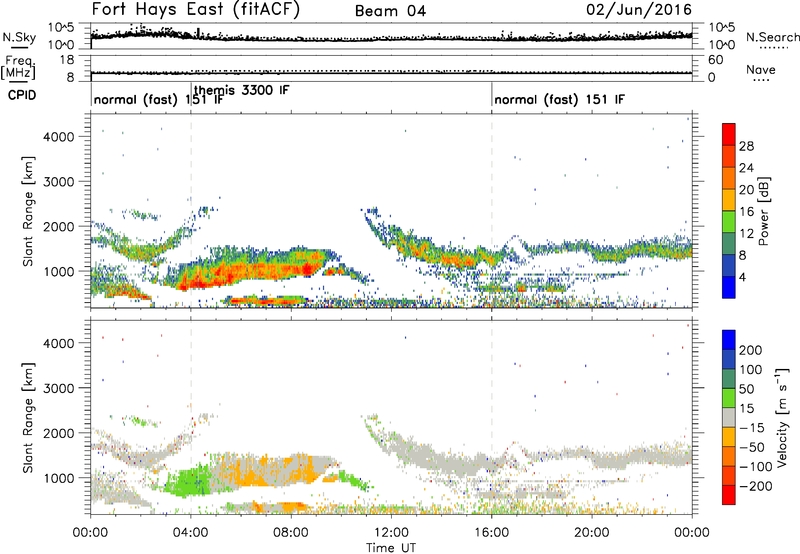Pick the yellow segment of the Power colorbar

click(729, 199)
